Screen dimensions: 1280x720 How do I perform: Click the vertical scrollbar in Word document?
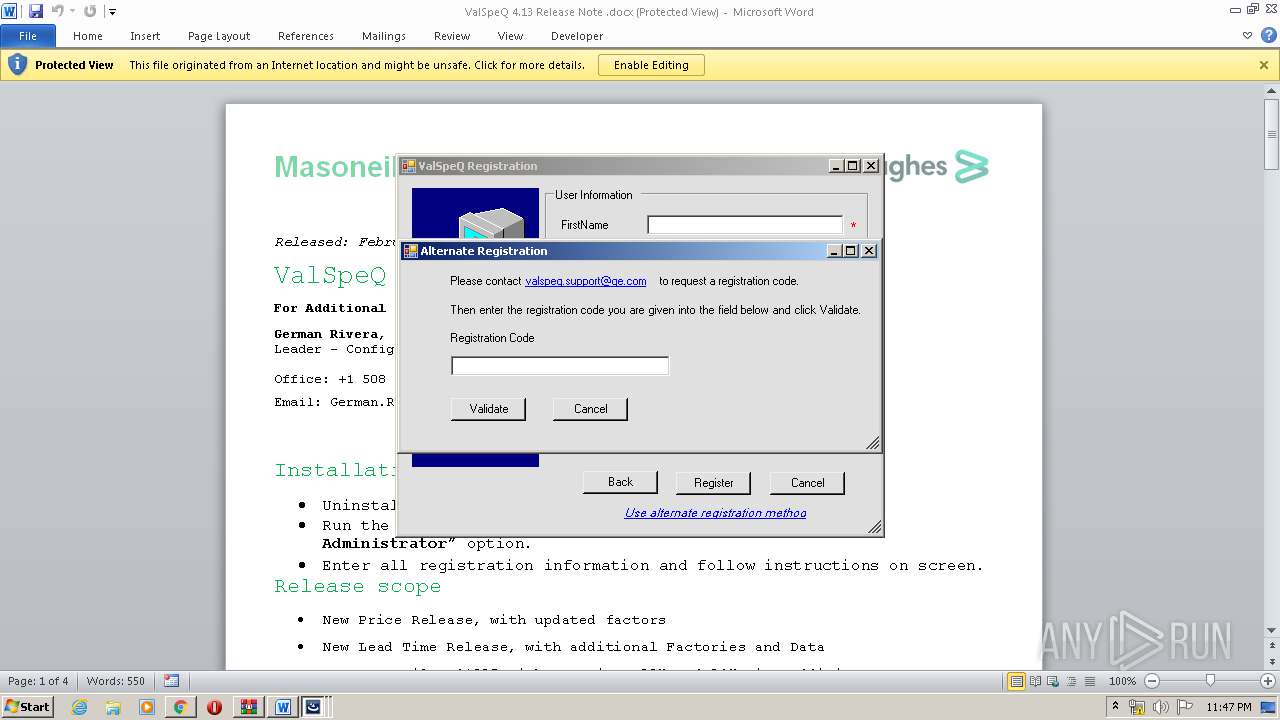click(x=1271, y=134)
